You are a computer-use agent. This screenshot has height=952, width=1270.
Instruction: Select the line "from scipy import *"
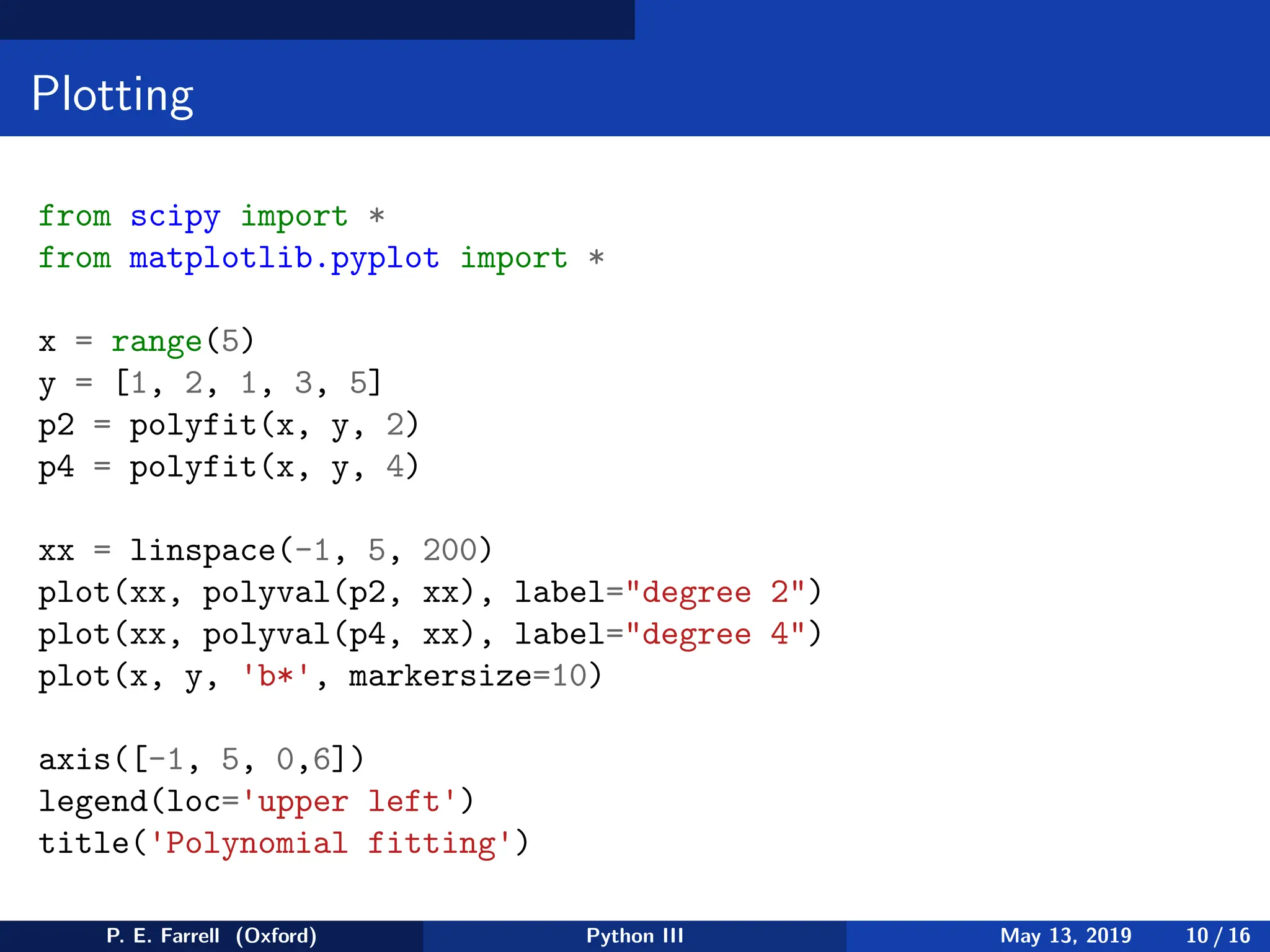[x=211, y=217]
